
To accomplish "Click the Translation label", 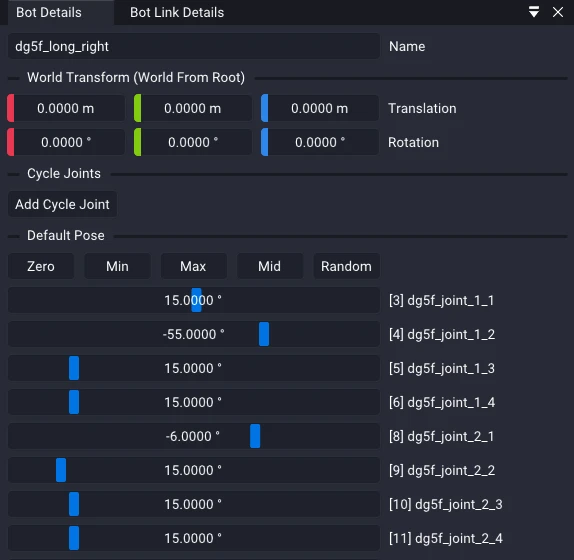I will click(x=422, y=108).
